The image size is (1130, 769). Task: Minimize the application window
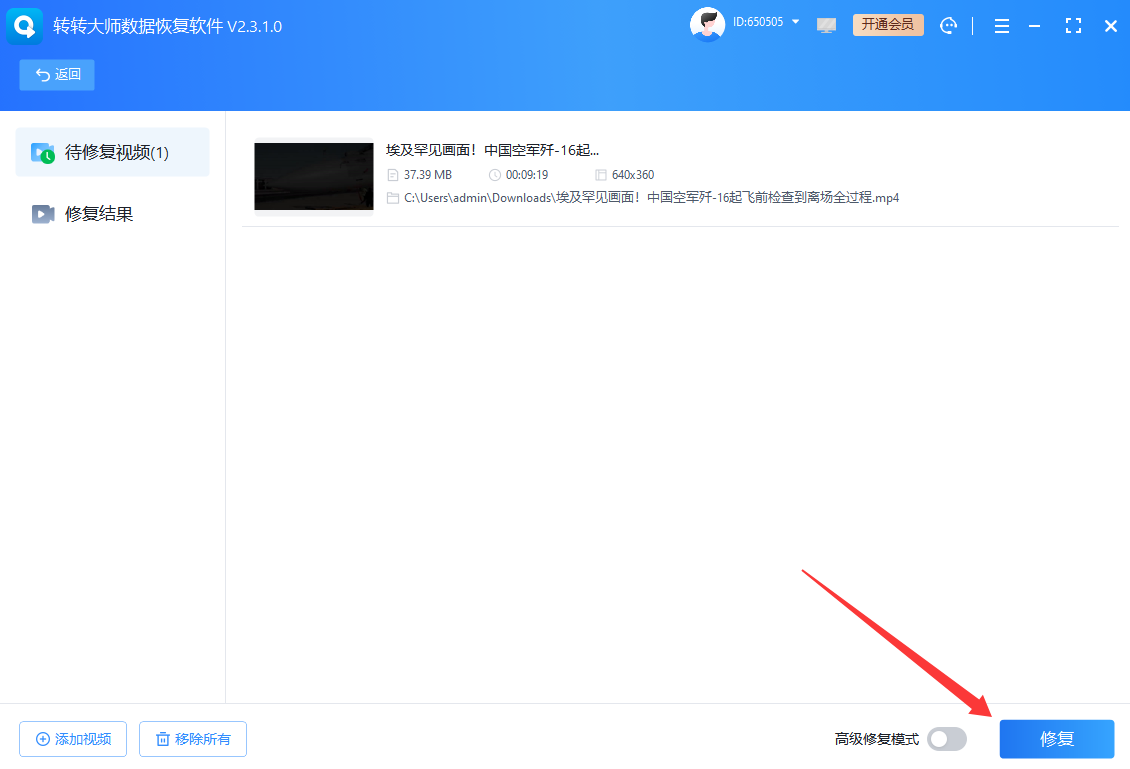[1034, 26]
